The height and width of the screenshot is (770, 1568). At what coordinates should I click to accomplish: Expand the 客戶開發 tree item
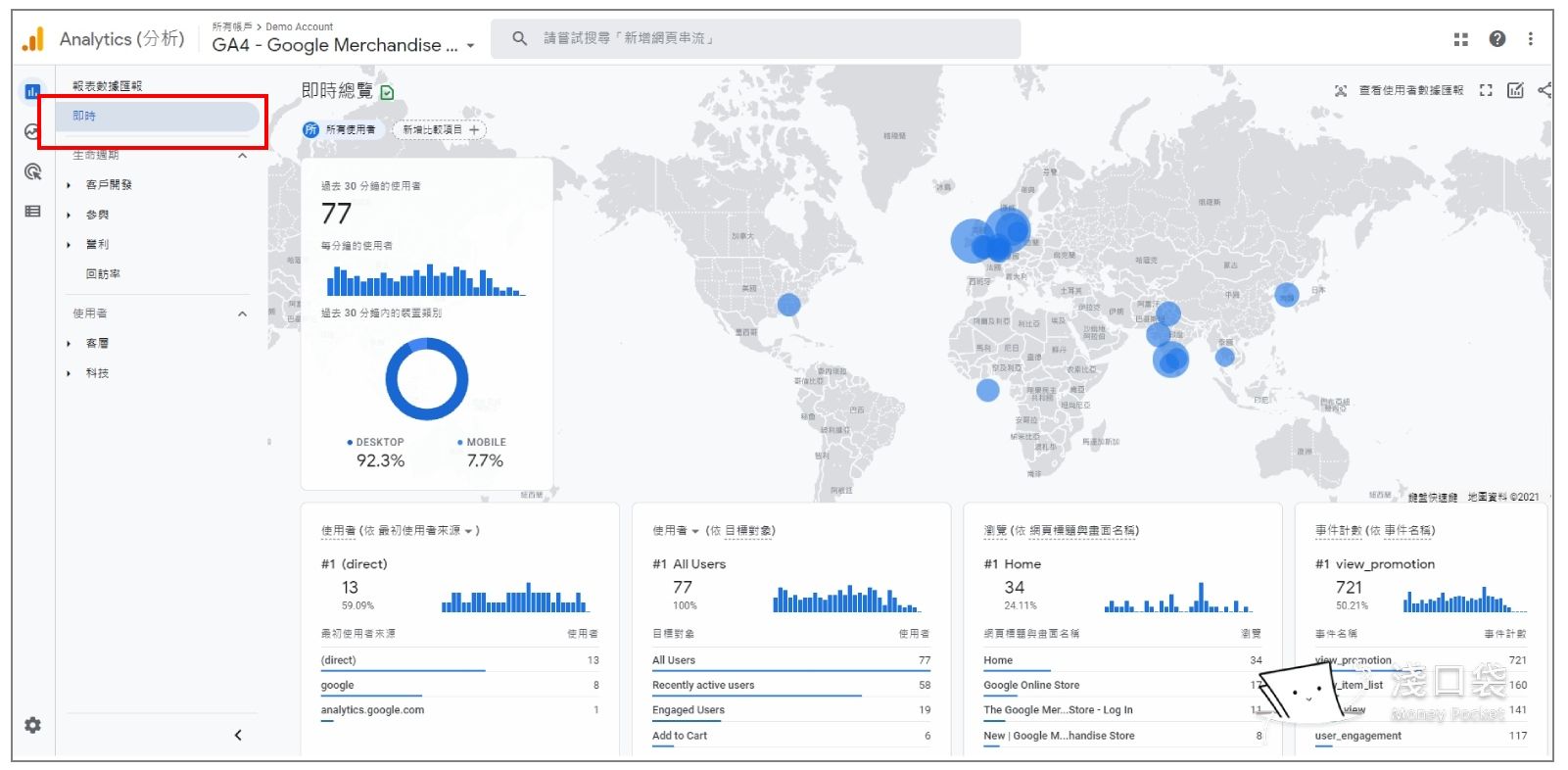click(x=69, y=185)
